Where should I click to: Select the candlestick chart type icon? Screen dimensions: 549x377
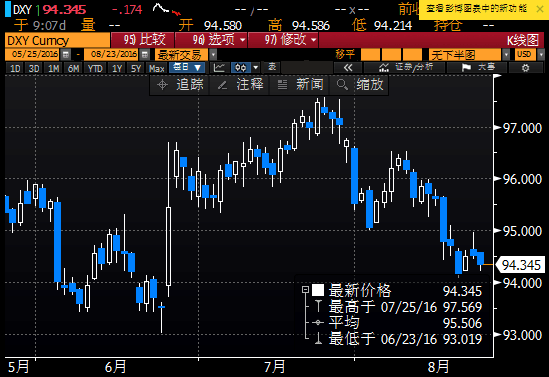241,68
